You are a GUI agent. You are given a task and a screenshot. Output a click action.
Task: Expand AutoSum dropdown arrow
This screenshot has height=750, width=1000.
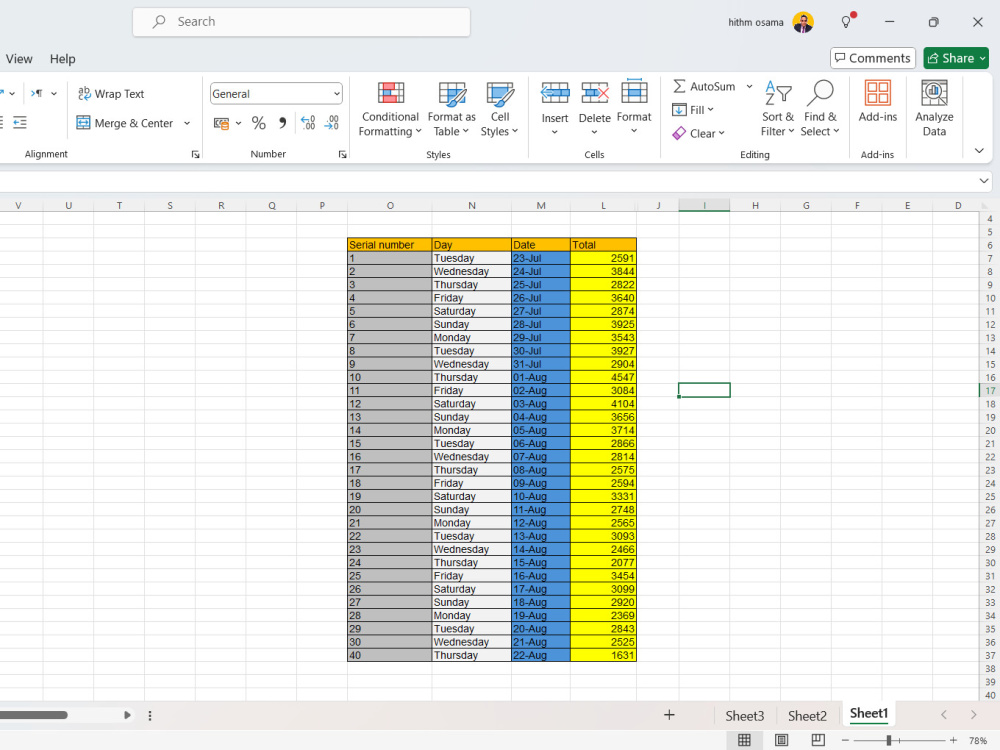click(x=749, y=86)
